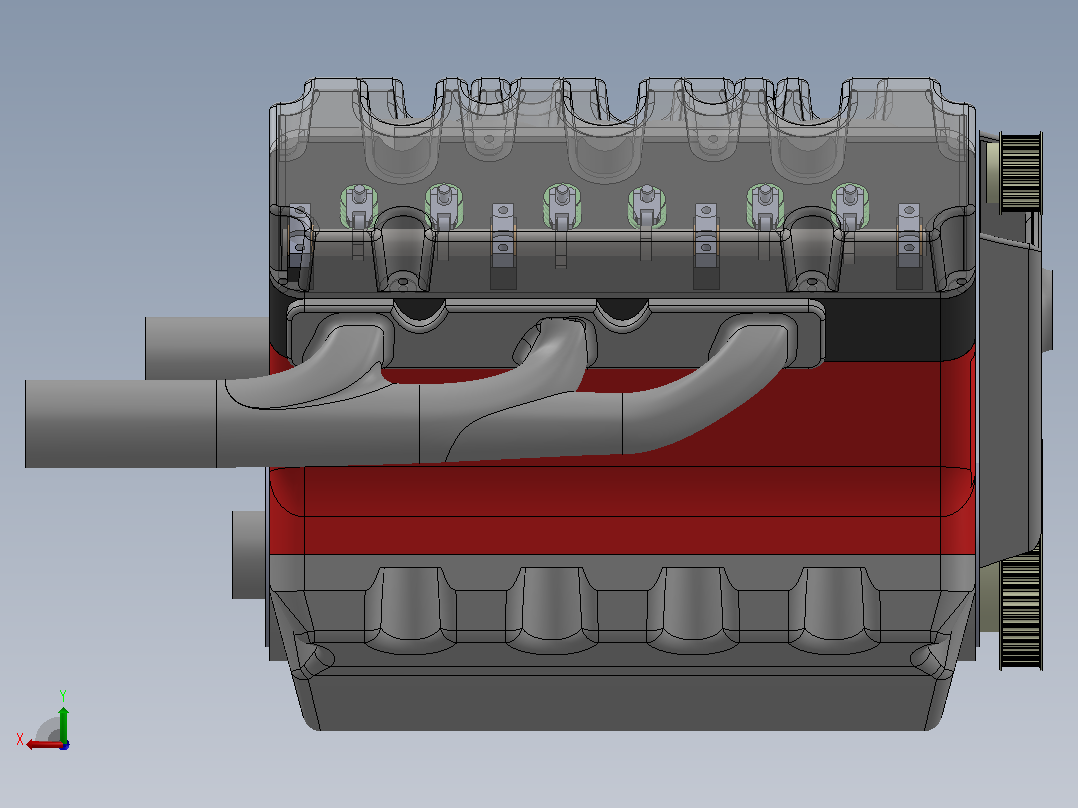Select the large exhaust collector pipe
The image size is (1078, 808).
pos(120,424)
